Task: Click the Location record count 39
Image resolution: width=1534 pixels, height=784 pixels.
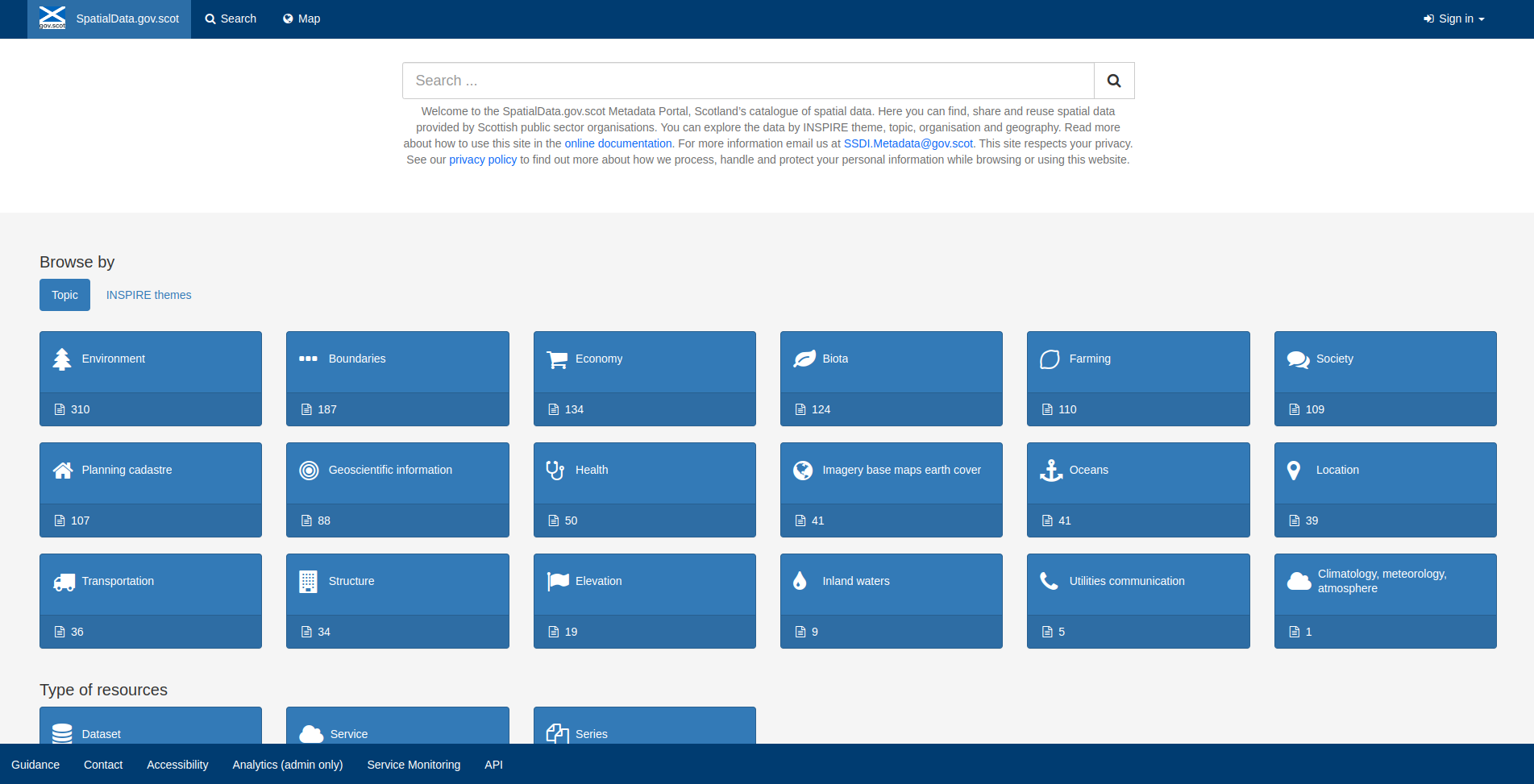Action: [x=1312, y=521]
